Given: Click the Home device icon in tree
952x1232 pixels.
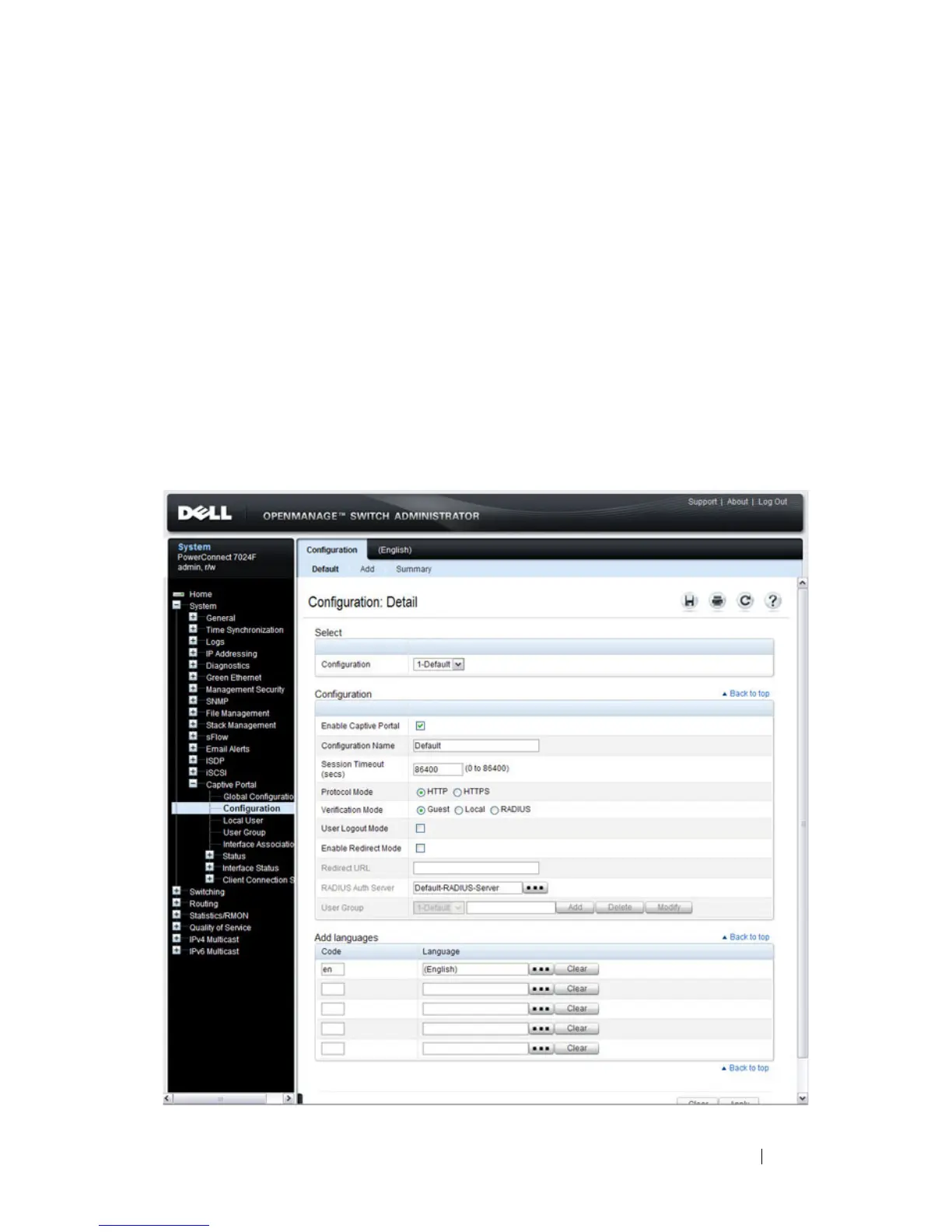Looking at the screenshot, I should (178, 594).
